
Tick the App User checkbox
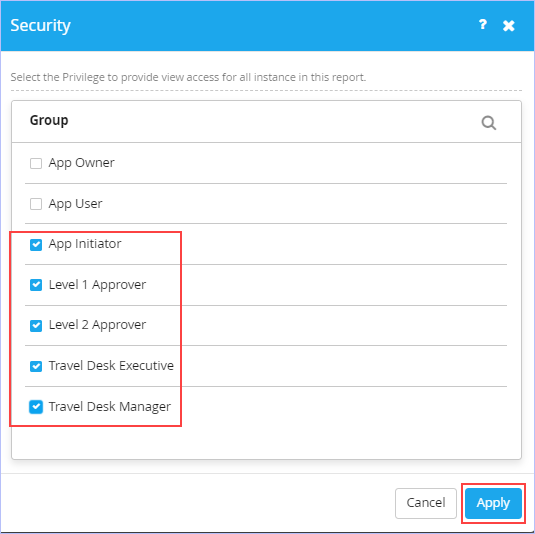click(36, 204)
